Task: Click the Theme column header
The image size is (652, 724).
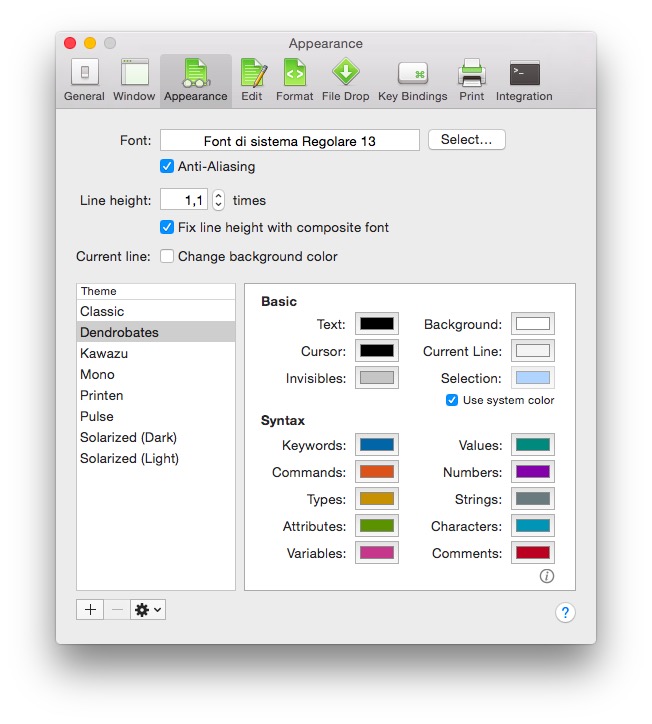Action: (156, 291)
